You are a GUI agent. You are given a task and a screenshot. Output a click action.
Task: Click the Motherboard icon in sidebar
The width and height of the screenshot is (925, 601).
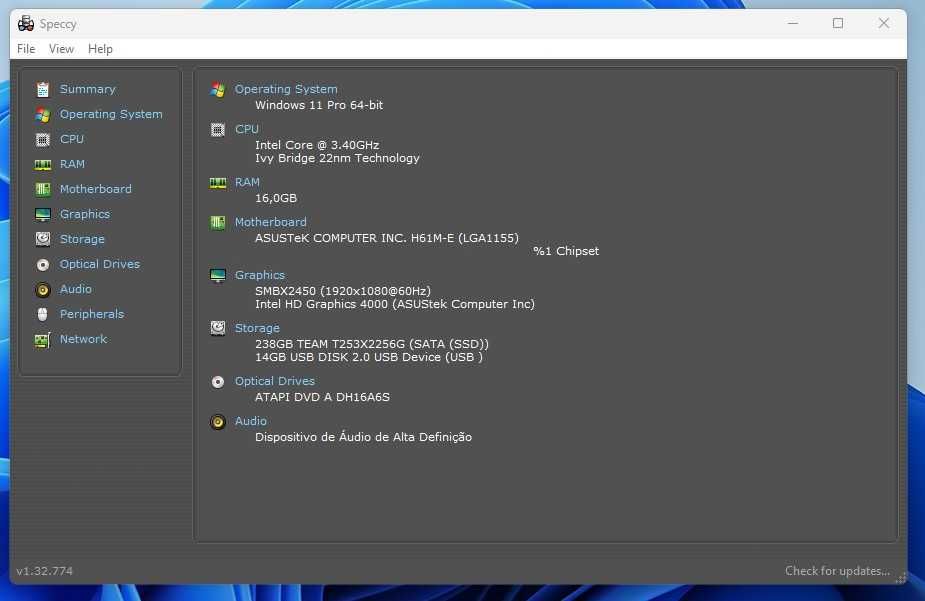[42, 189]
